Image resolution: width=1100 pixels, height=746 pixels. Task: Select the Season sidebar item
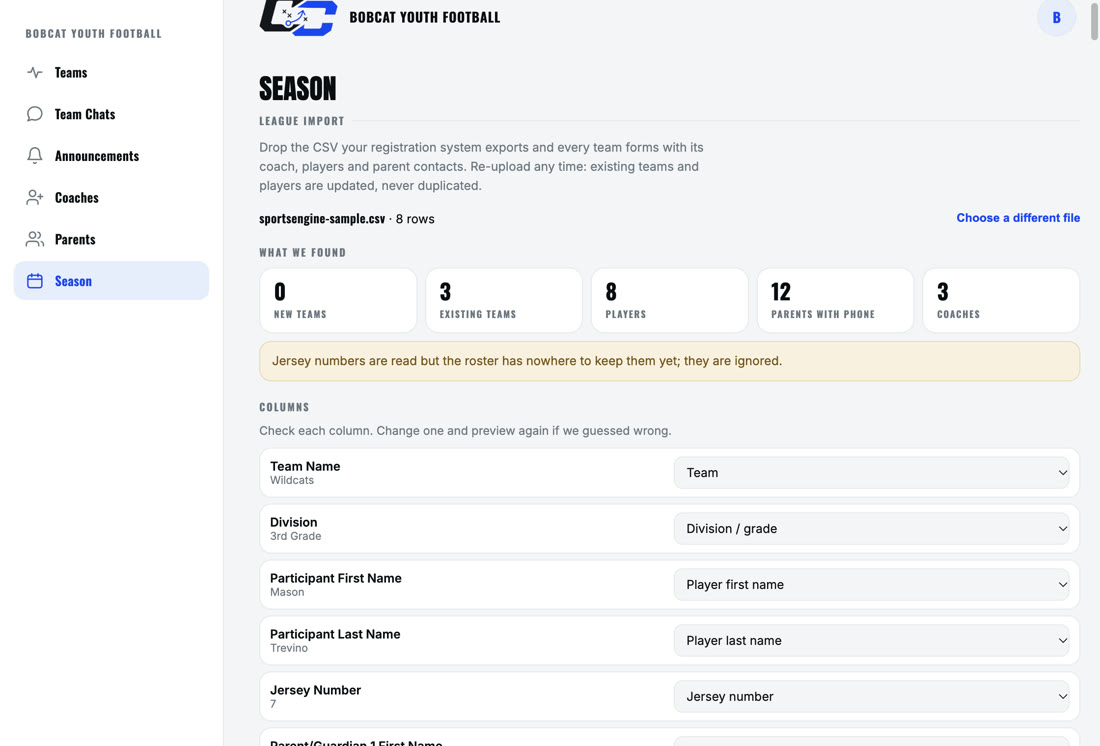point(112,281)
